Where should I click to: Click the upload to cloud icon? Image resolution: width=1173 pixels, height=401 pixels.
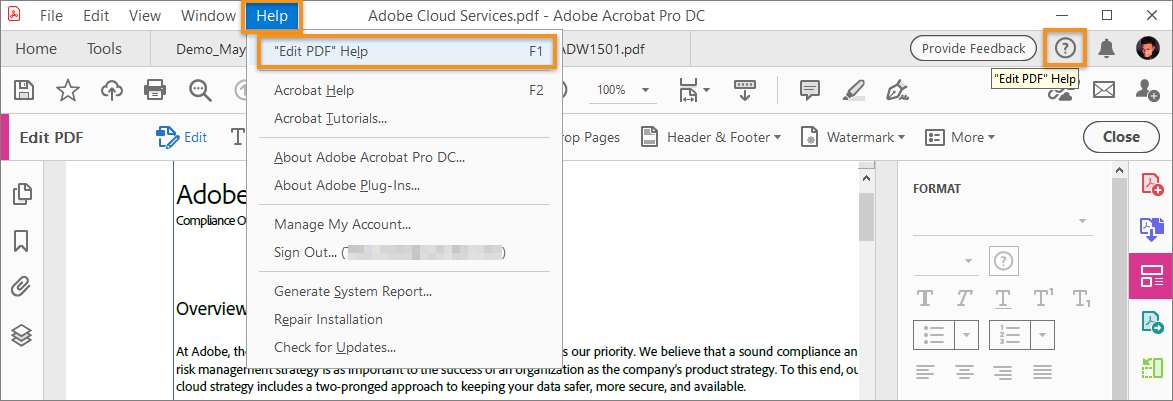coord(112,90)
